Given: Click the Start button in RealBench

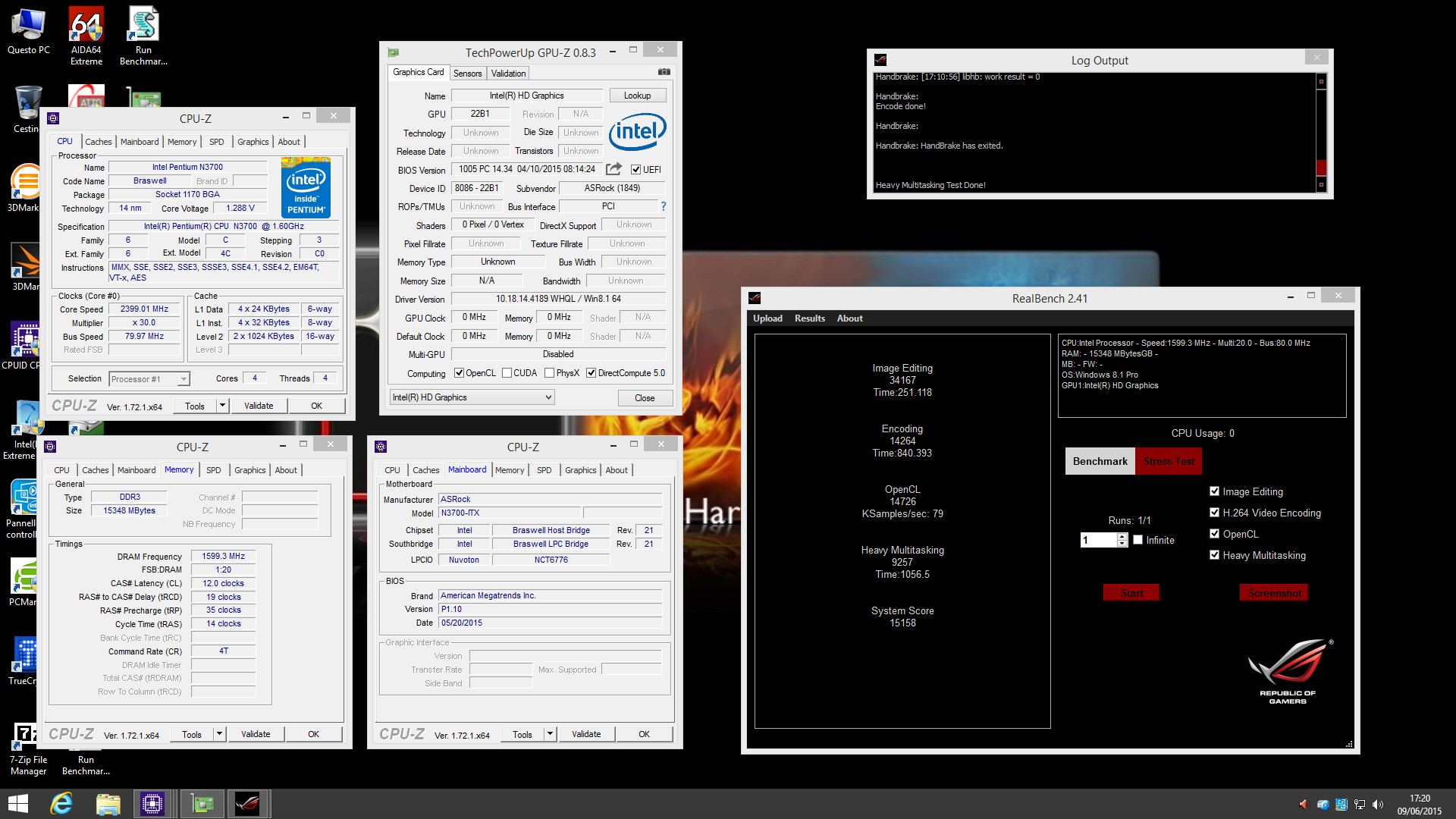Looking at the screenshot, I should point(1131,593).
